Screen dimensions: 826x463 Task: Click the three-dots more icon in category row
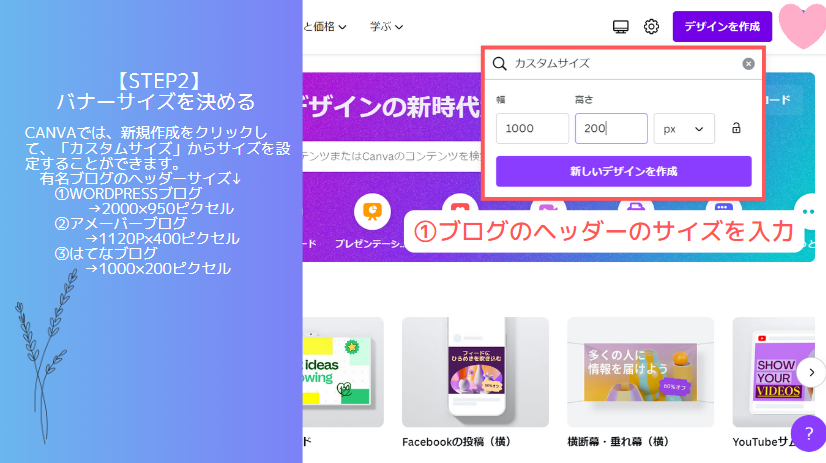point(808,212)
